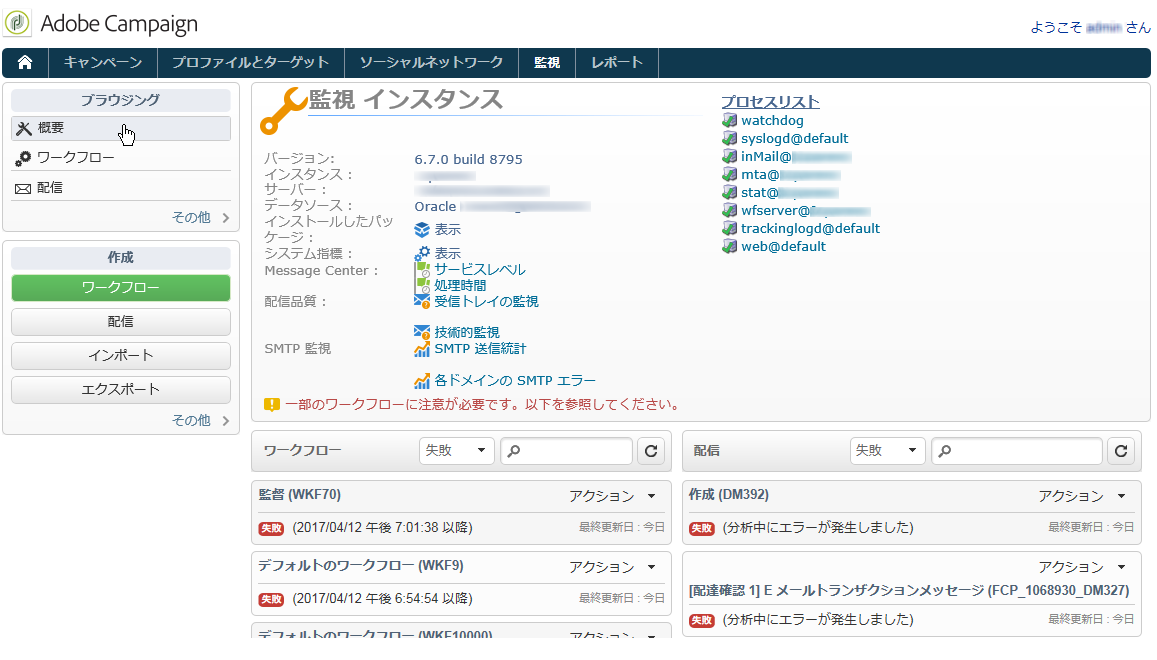The image size is (1157, 660).
Task: Open 技術的監視 link
Action: [x=466, y=333]
